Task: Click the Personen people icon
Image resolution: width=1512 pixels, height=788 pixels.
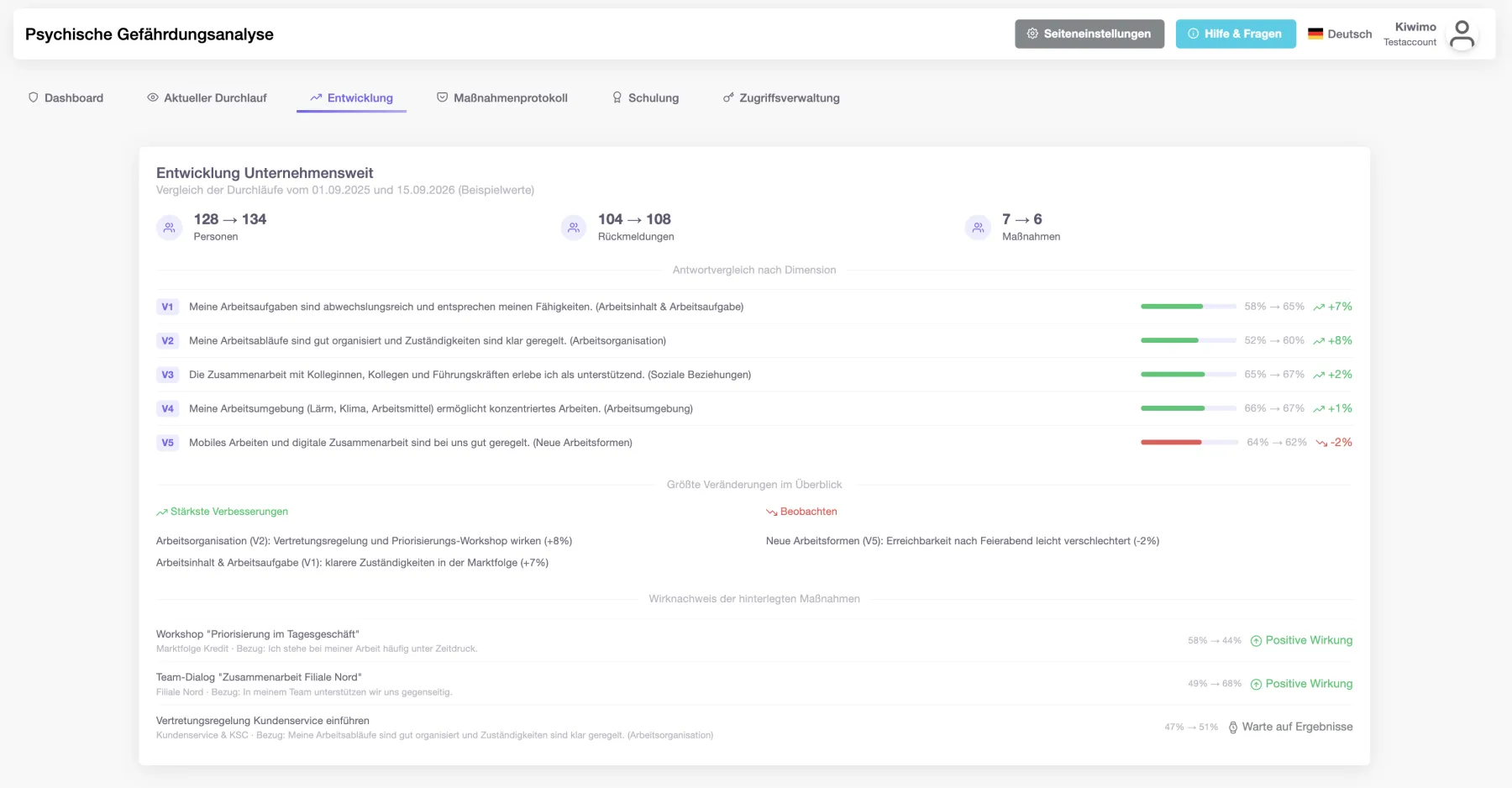Action: click(x=170, y=228)
